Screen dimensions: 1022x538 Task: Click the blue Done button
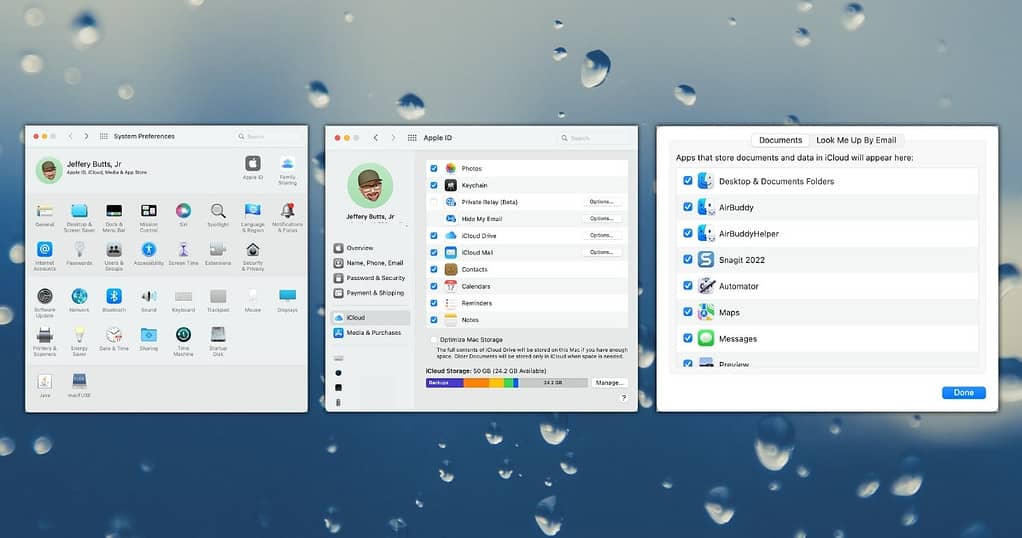[963, 393]
